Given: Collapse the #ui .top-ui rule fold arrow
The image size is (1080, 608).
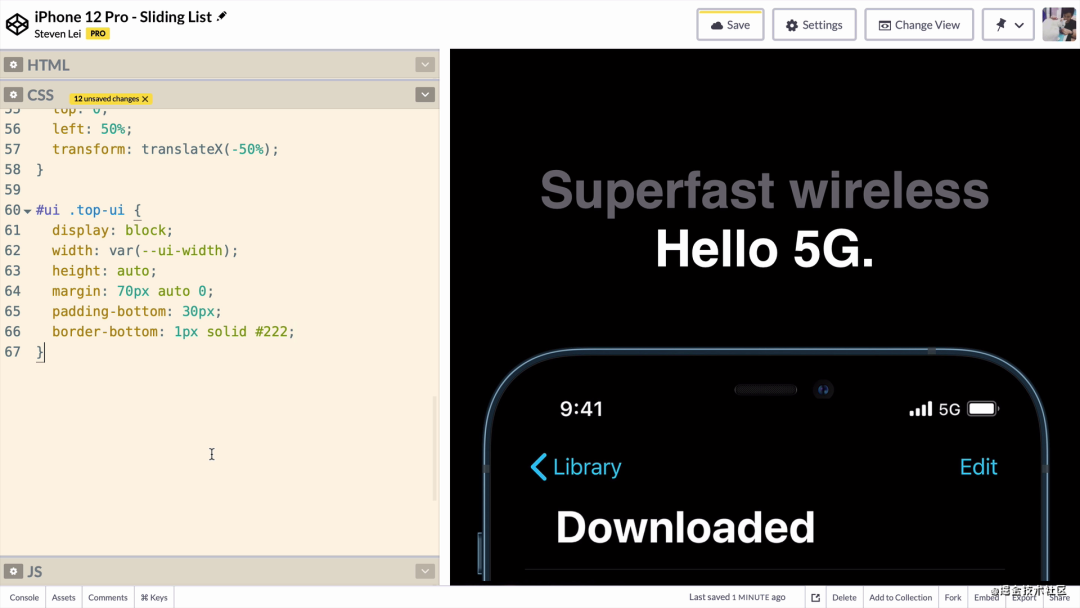Looking at the screenshot, I should point(28,211).
